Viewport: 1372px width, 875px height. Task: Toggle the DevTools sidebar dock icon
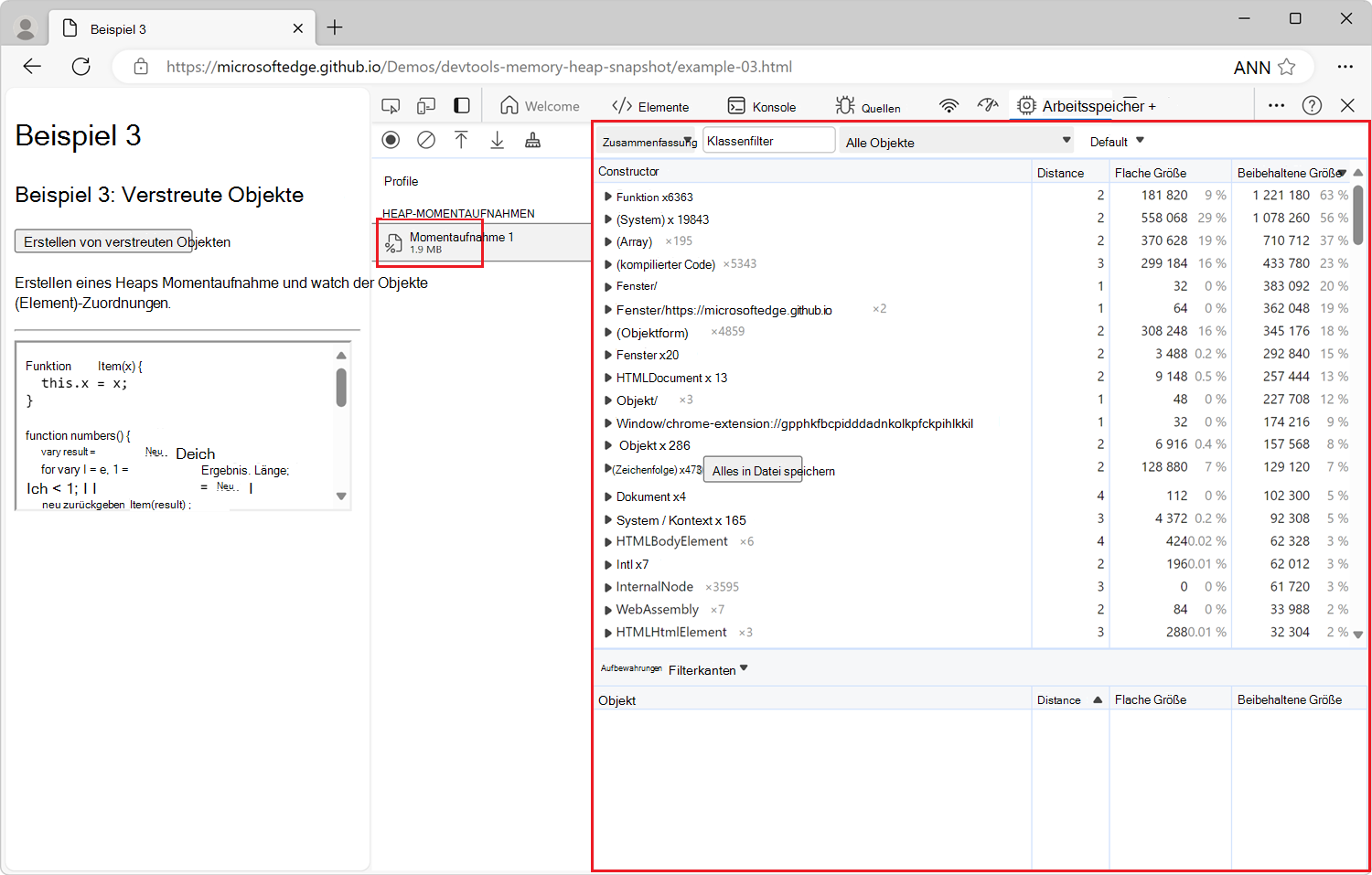[462, 106]
